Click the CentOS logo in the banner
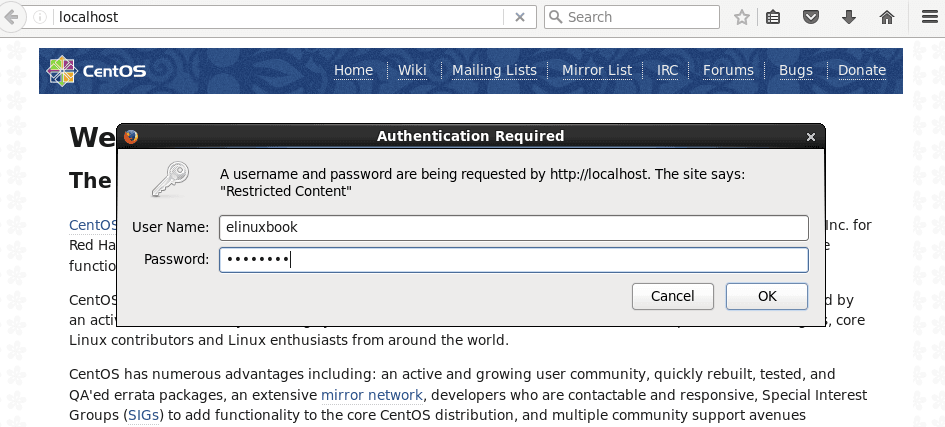Viewport: 945px width, 427px height. tap(96, 71)
